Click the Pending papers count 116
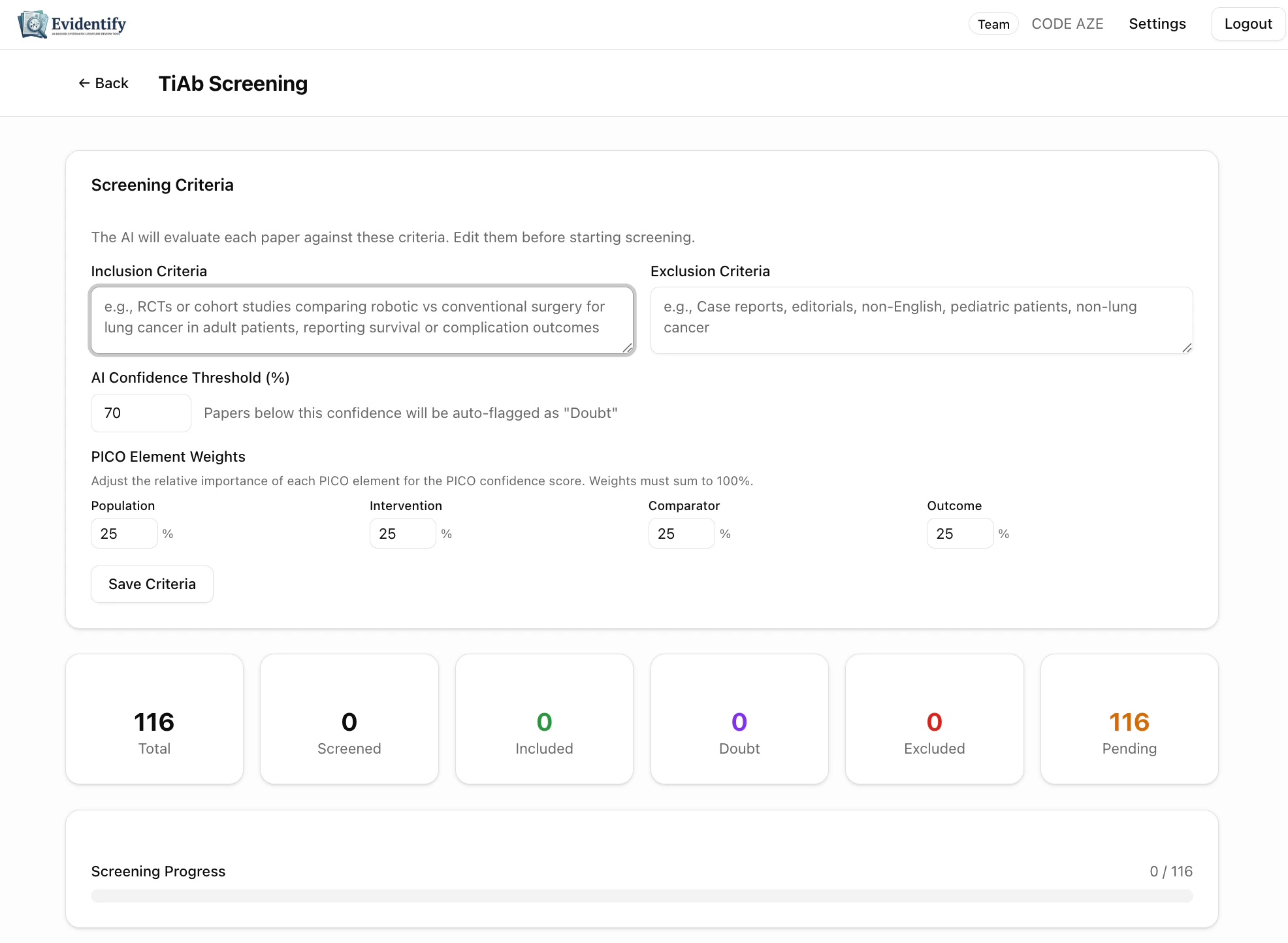The width and height of the screenshot is (1288, 943). 1129,722
